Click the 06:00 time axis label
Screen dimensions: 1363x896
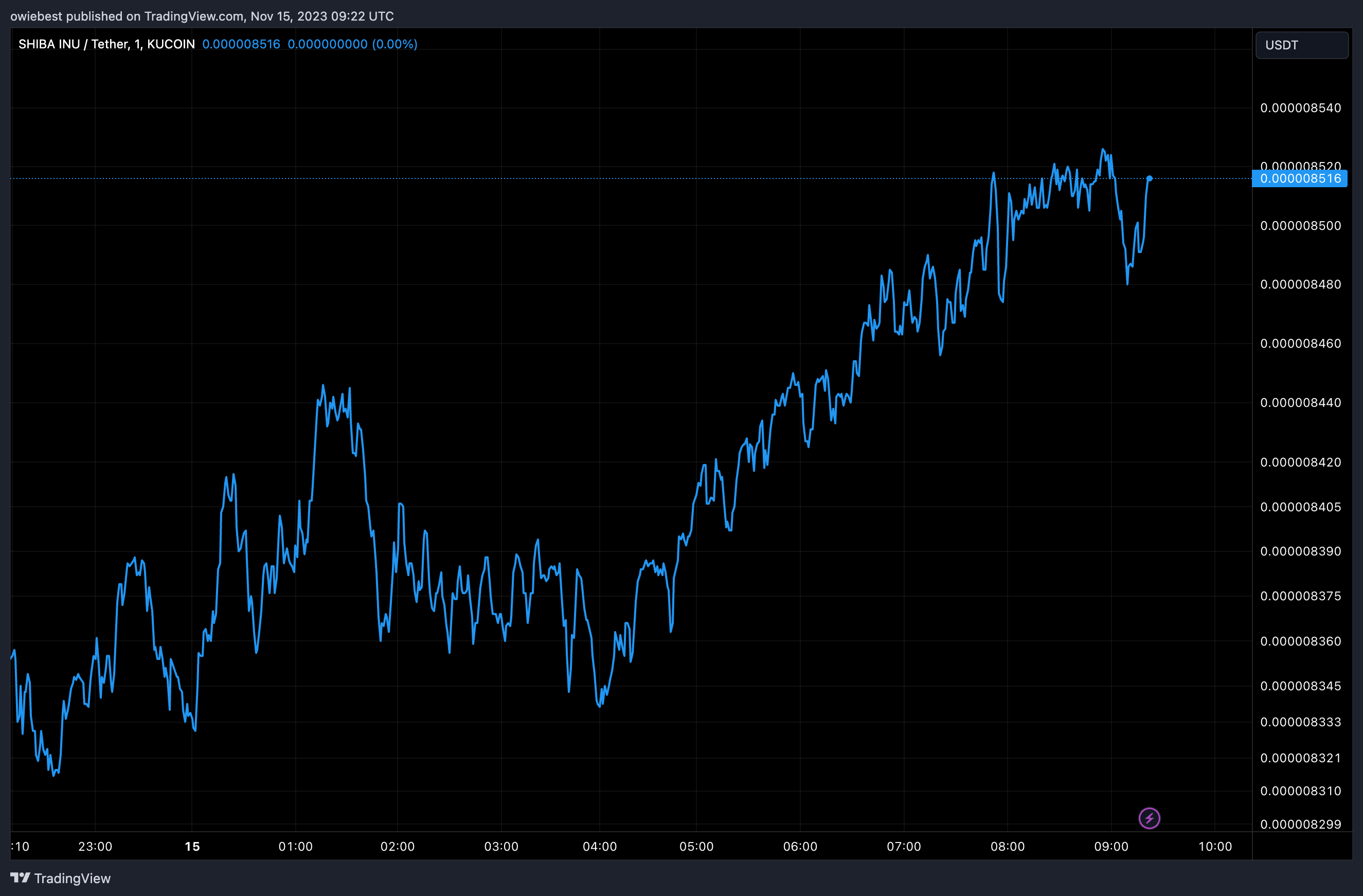click(800, 846)
